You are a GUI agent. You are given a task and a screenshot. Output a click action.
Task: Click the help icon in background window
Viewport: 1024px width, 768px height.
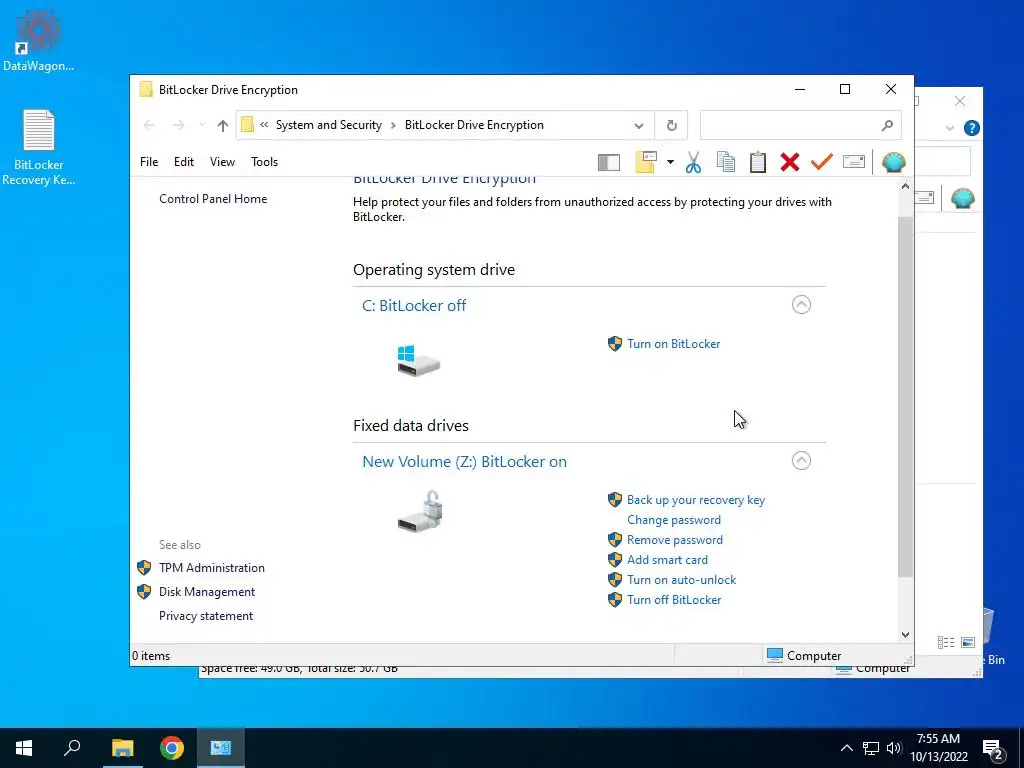(x=972, y=128)
